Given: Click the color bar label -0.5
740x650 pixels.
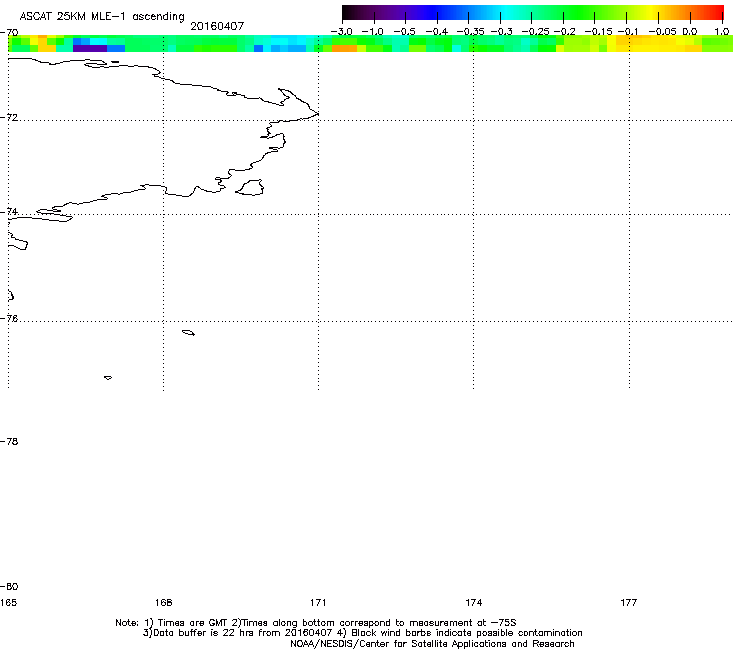Looking at the screenshot, I should pos(404,32).
